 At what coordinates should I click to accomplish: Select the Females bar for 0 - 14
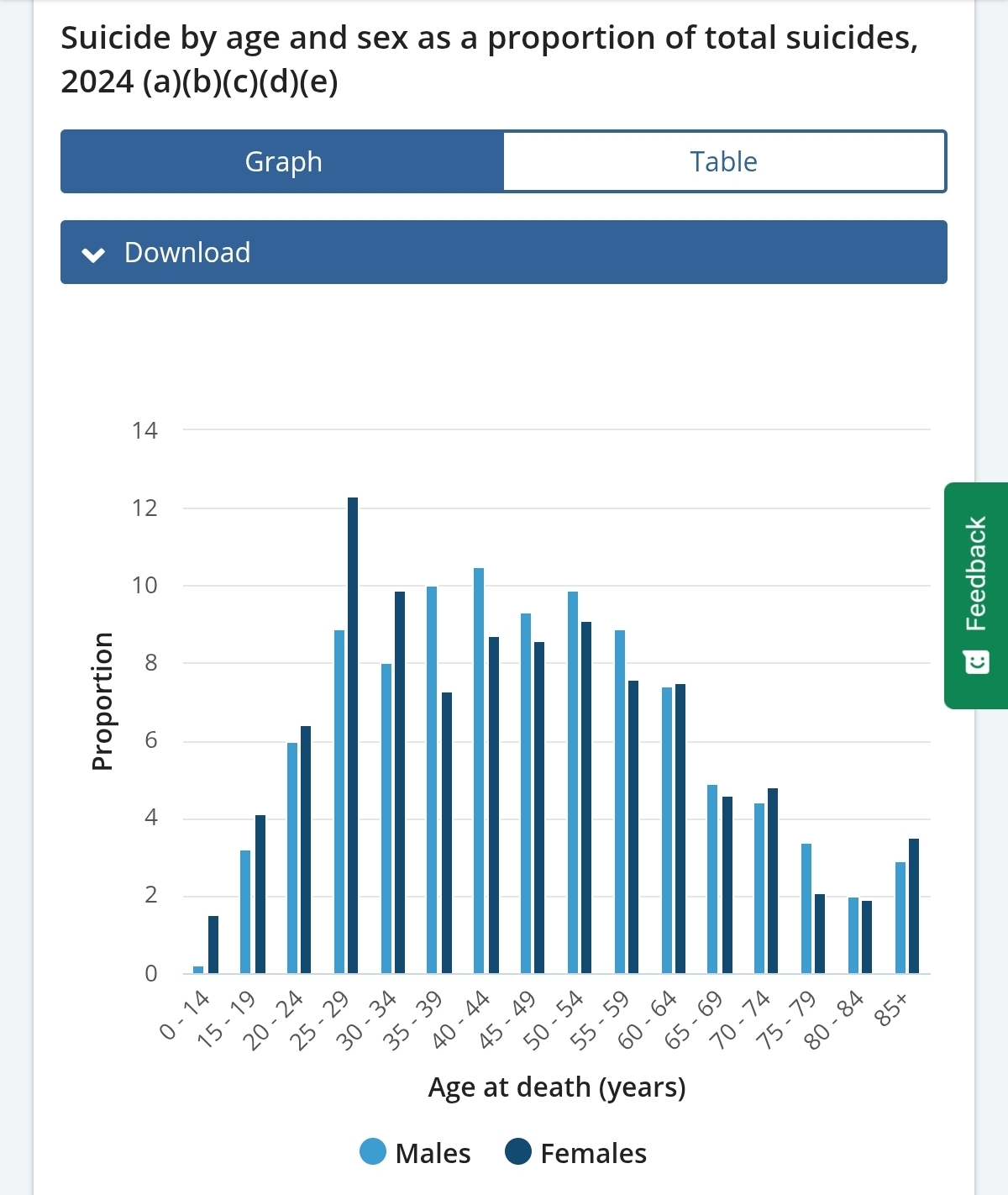tap(213, 945)
